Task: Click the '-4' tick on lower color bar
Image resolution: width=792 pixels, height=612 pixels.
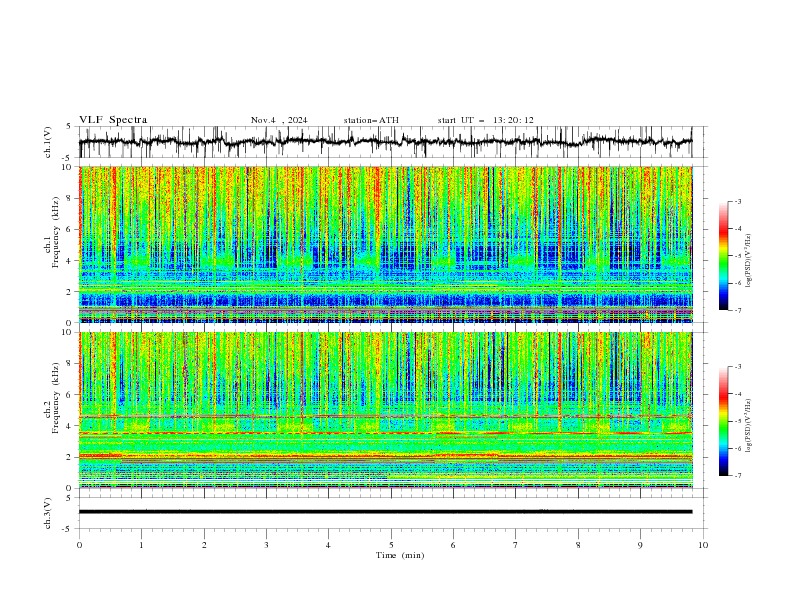Action: coord(737,394)
